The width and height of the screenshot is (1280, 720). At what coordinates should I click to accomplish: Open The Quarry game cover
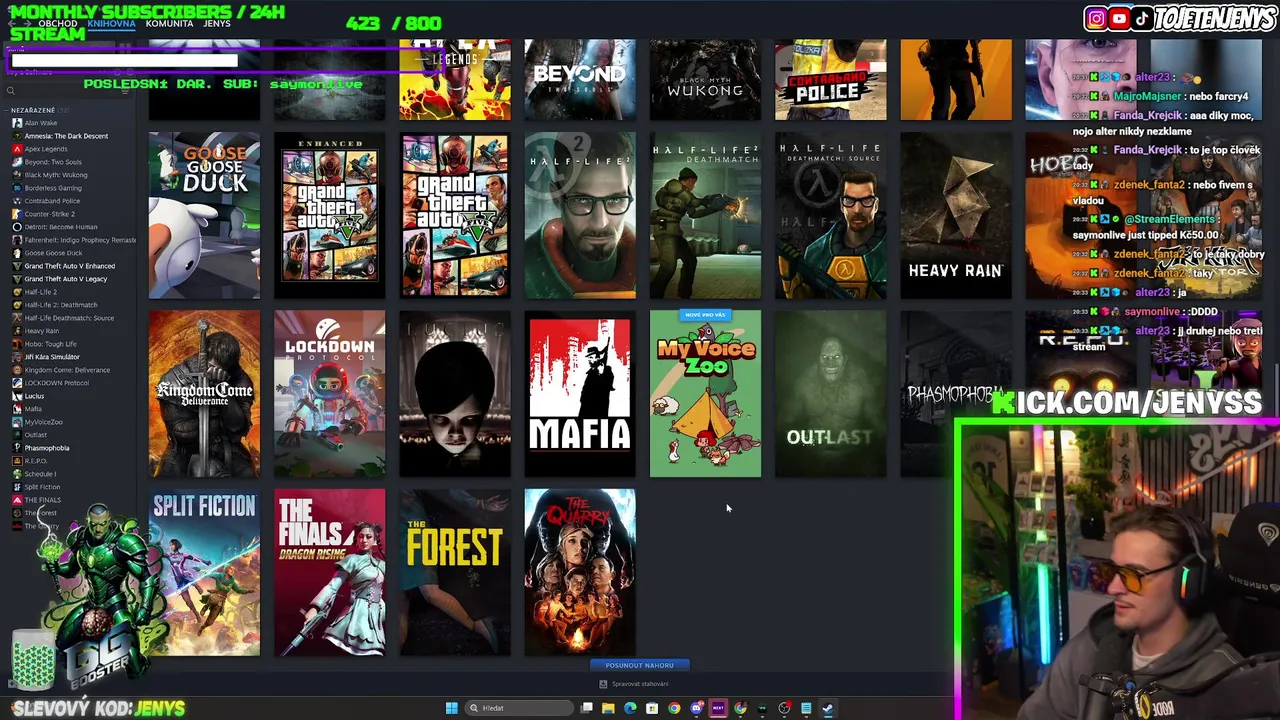click(580, 572)
